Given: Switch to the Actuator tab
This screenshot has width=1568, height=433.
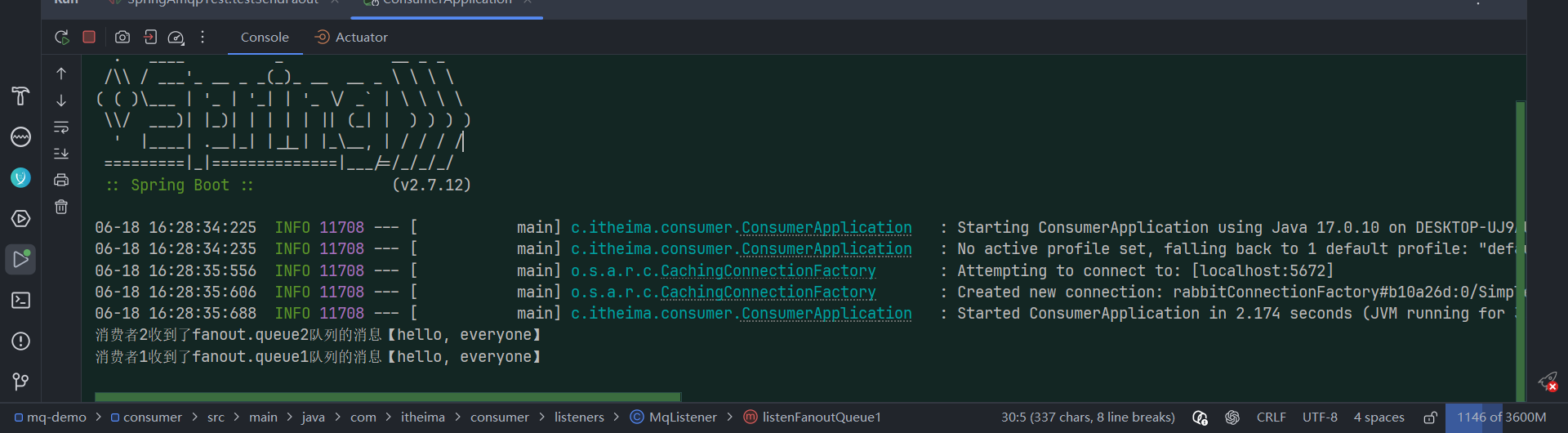Looking at the screenshot, I should [x=351, y=38].
